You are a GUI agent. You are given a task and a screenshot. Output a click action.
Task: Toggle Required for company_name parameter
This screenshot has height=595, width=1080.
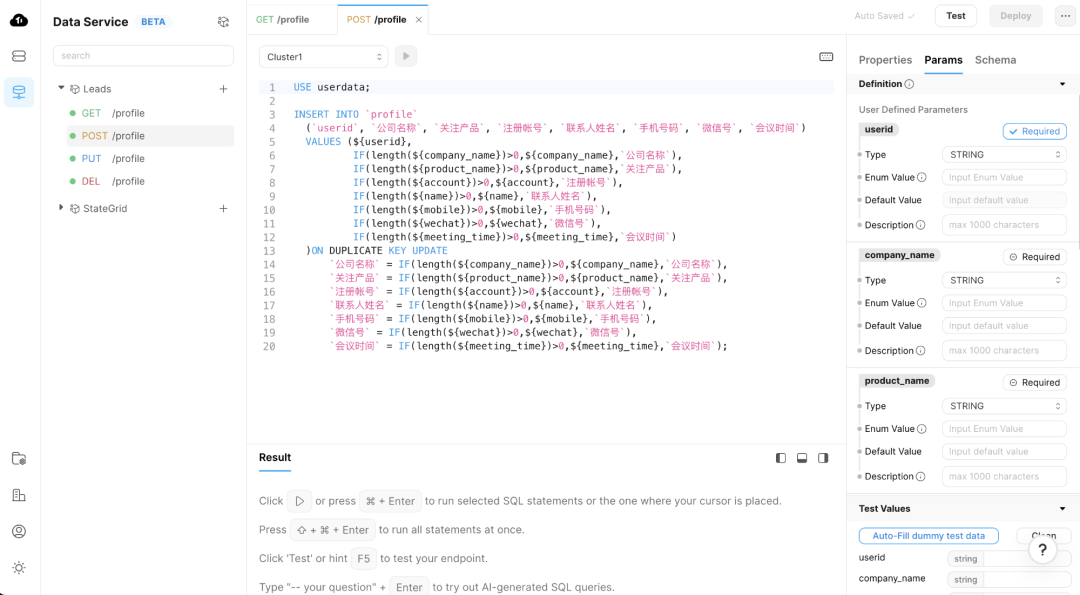coord(1035,257)
